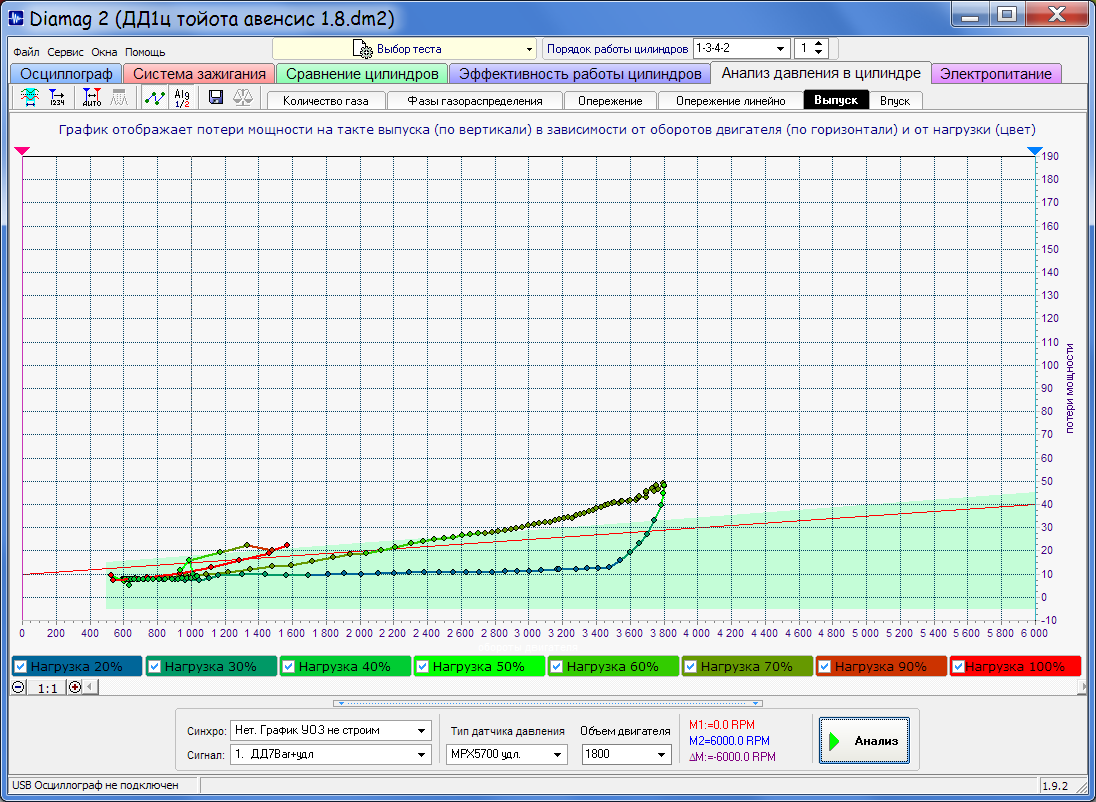Open the Фазы газораспределения sub-tab

(475, 101)
